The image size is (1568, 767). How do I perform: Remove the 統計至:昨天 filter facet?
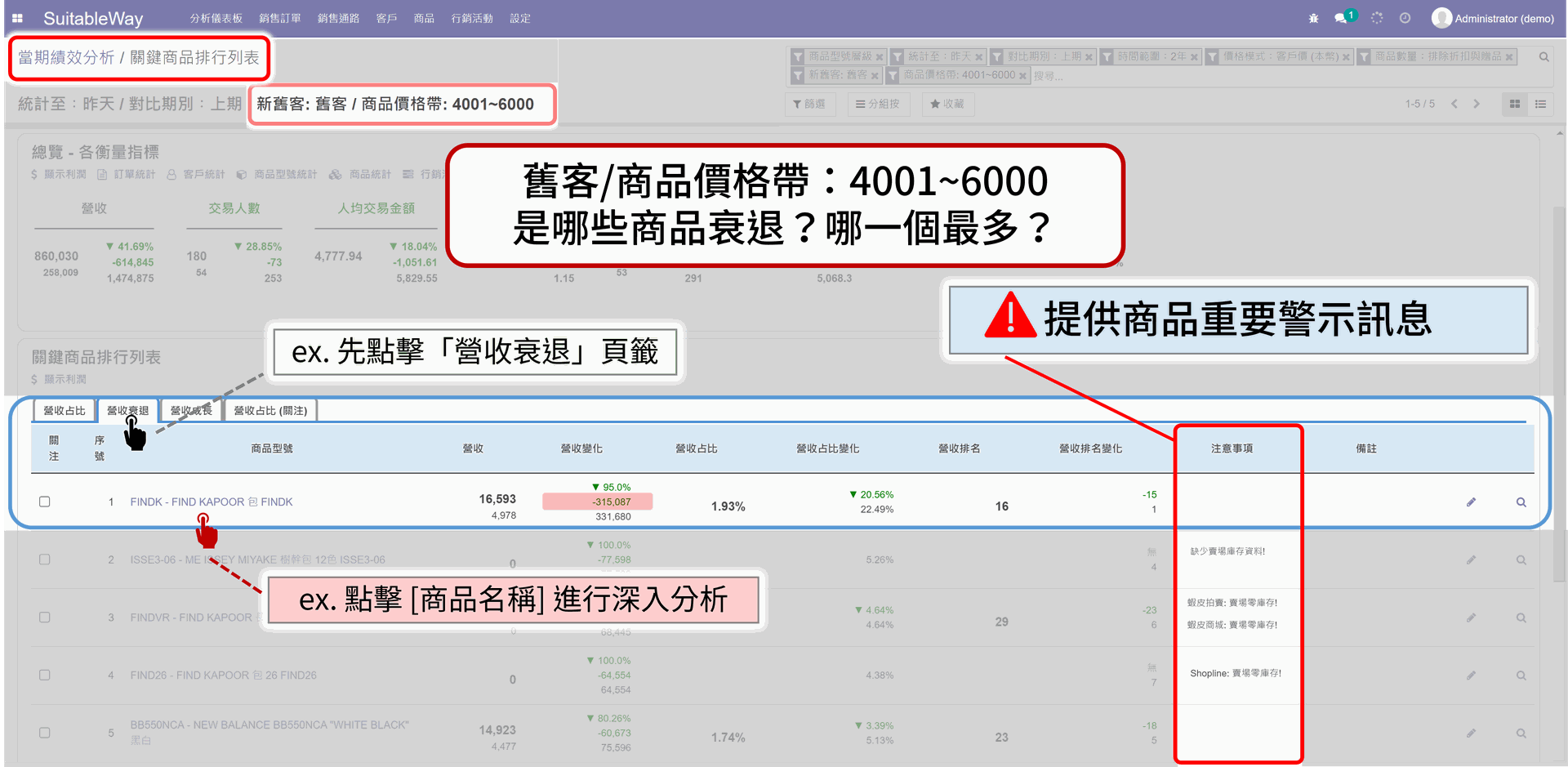[x=978, y=57]
